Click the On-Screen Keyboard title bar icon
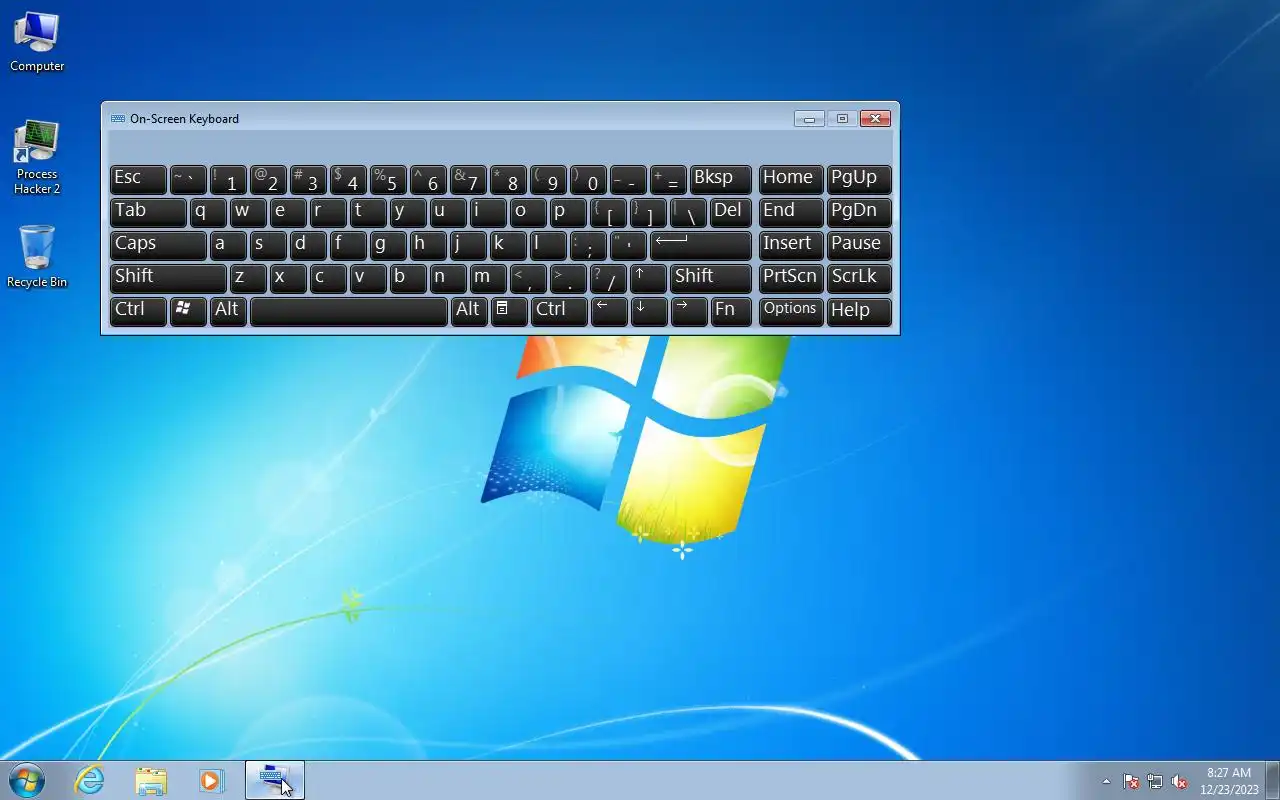Screen dimensions: 1280x800 pos(118,118)
